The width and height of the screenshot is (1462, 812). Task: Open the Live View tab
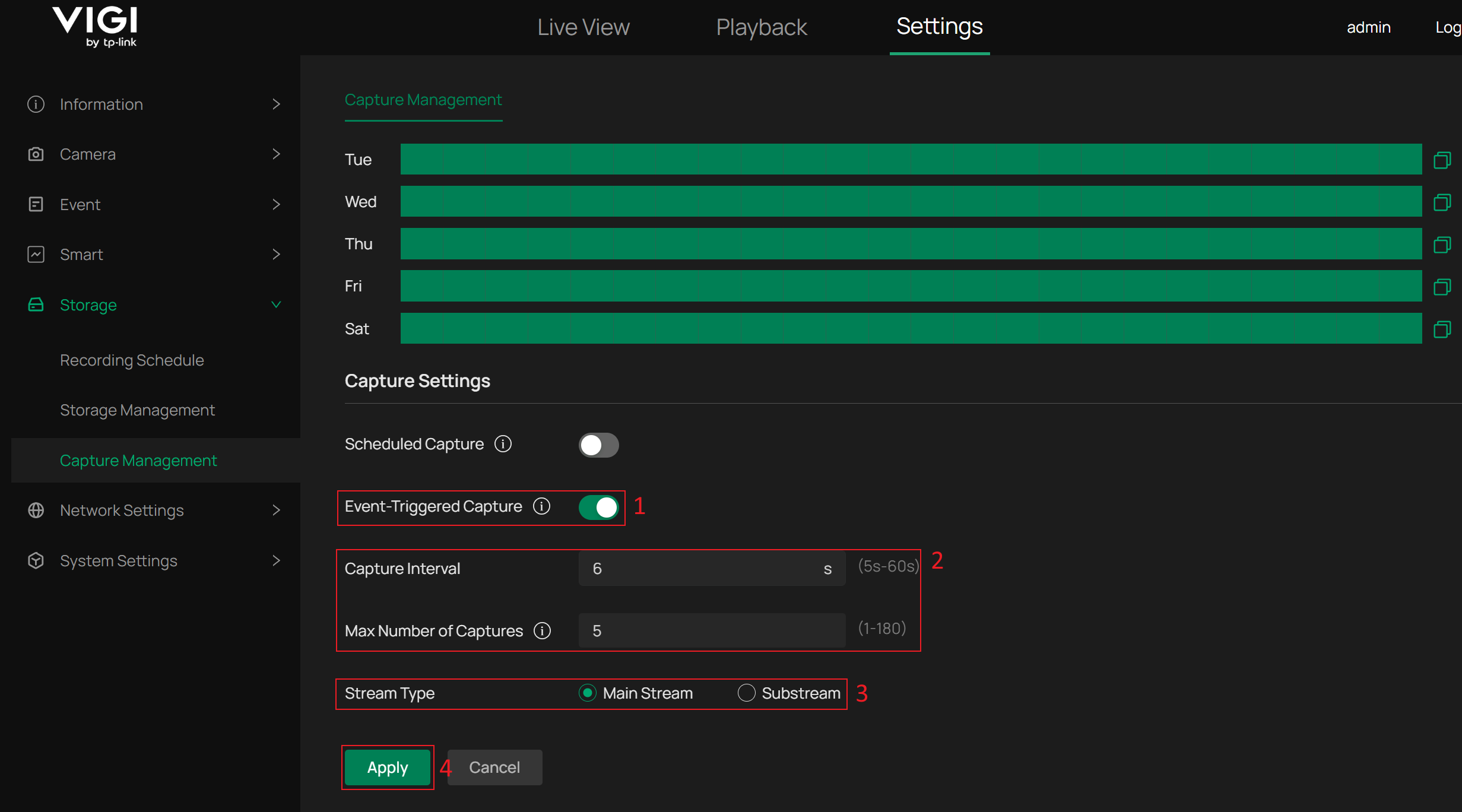[583, 27]
